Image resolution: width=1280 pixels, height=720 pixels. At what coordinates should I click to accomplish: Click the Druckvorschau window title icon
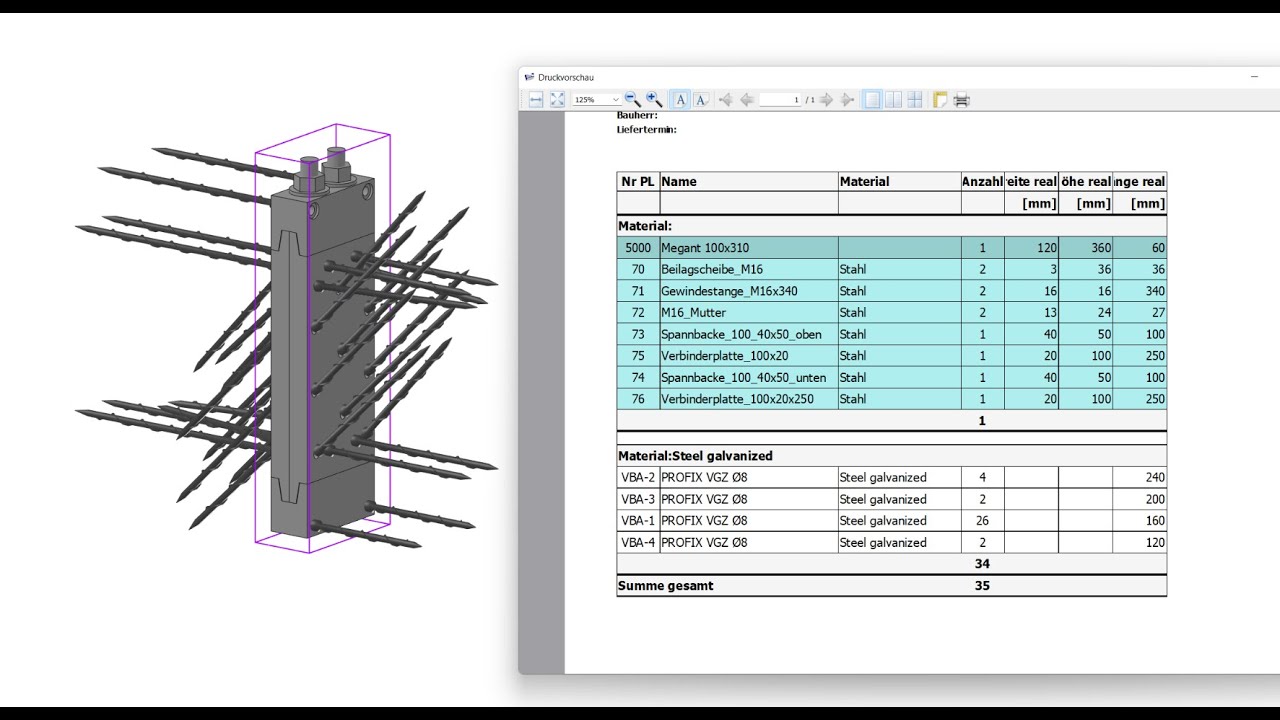tap(529, 77)
